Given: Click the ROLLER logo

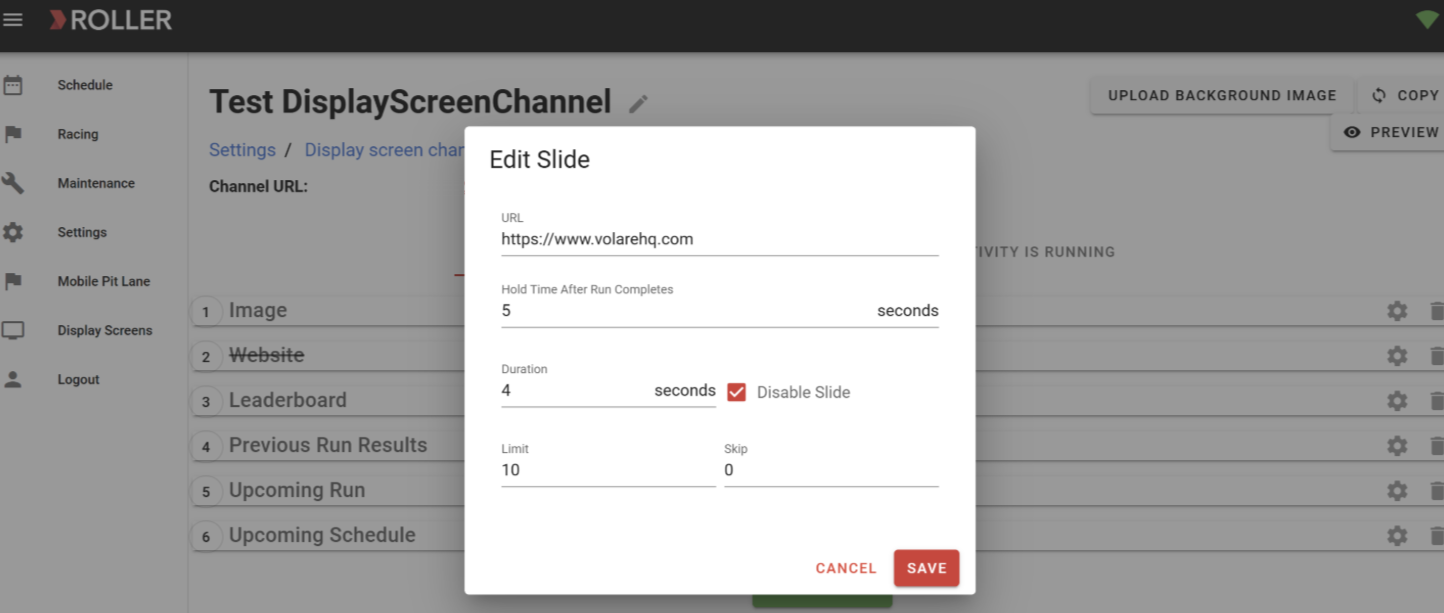Looking at the screenshot, I should pyautogui.click(x=111, y=20).
